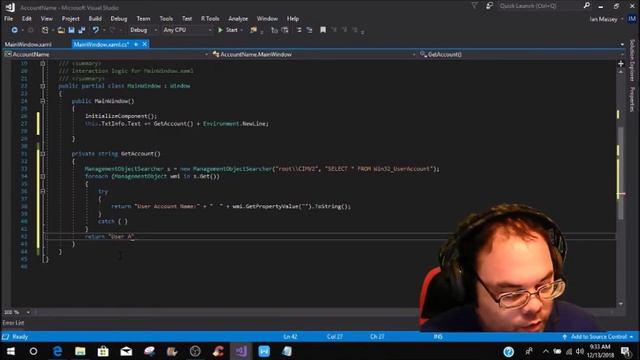Viewport: 640px width, 360px height.
Task: Click the comment out lines icon
Action: (299, 30)
